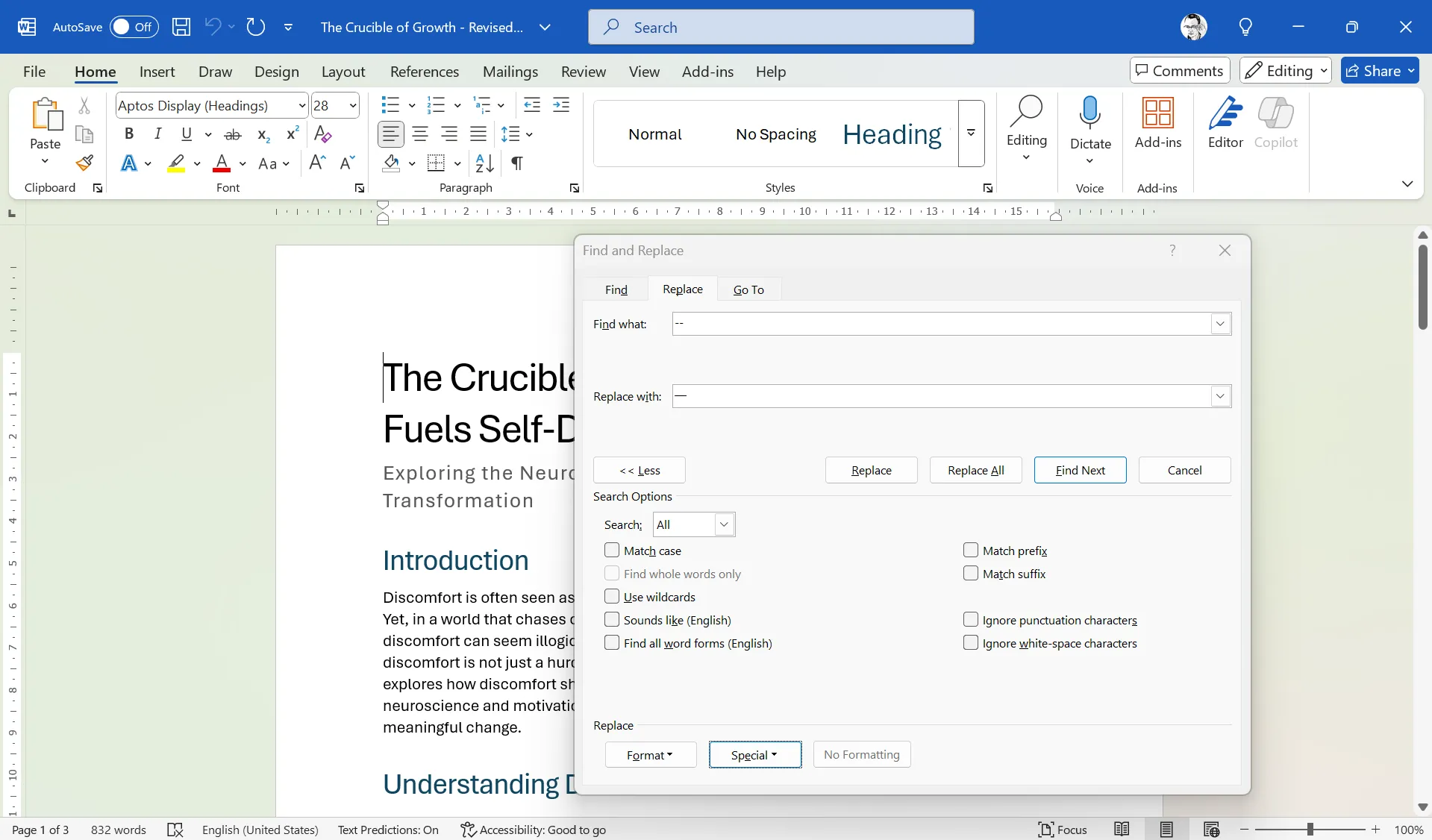Tick Ignore punctuation characters checkbox
1432x840 pixels.
971,620
